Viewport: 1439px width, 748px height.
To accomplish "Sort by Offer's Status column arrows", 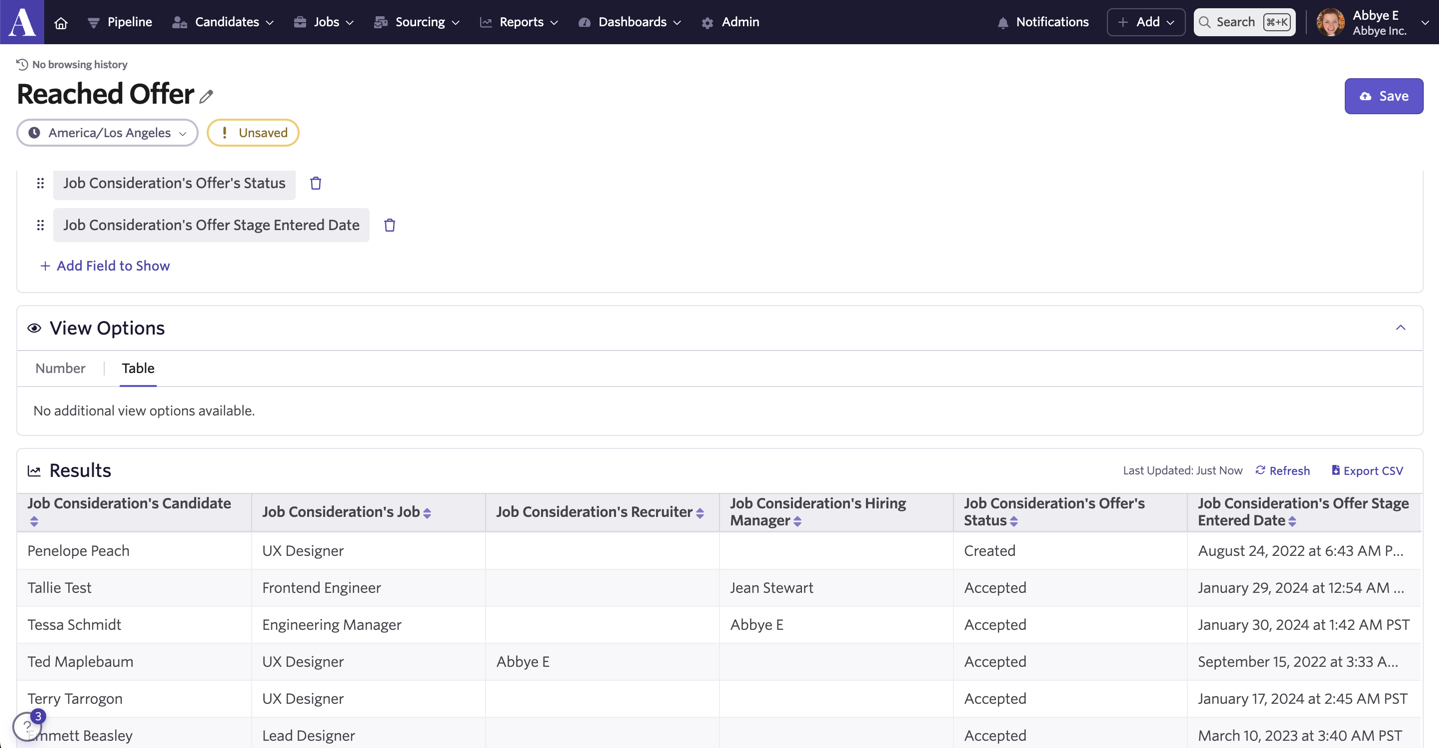I will point(1014,521).
